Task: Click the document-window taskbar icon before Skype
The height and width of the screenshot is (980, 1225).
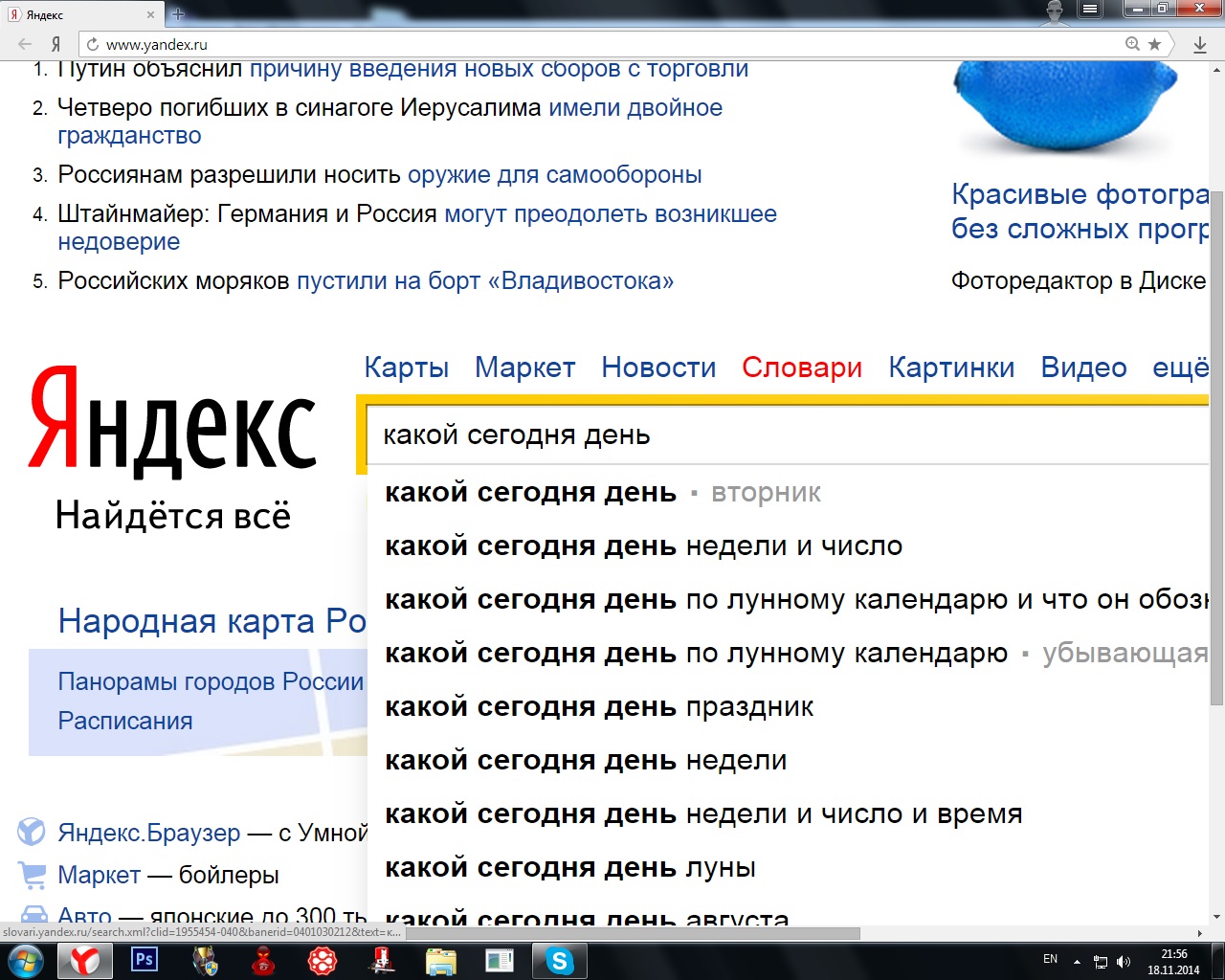Action: click(x=500, y=961)
